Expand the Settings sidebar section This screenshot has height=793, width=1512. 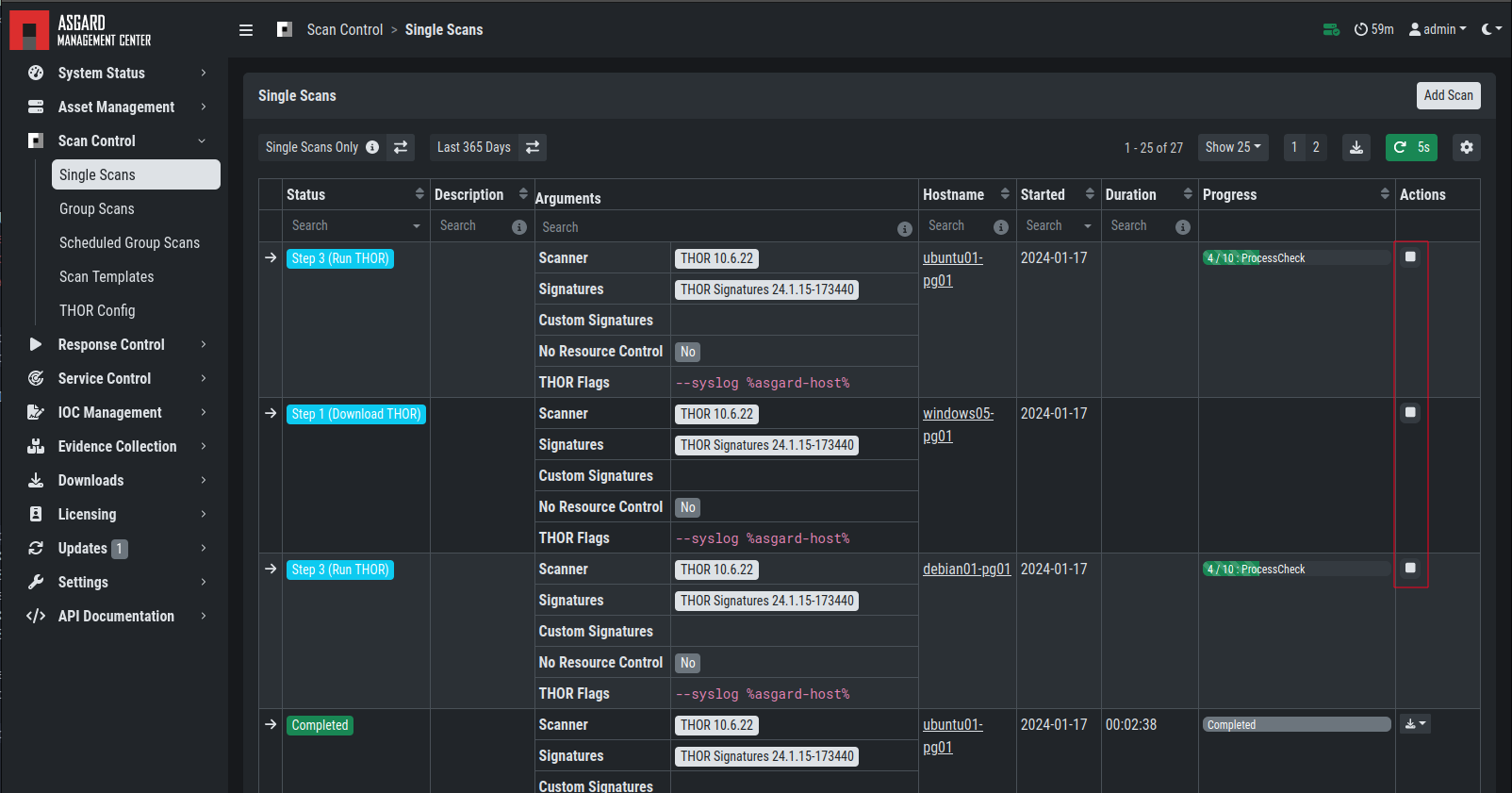(x=203, y=582)
